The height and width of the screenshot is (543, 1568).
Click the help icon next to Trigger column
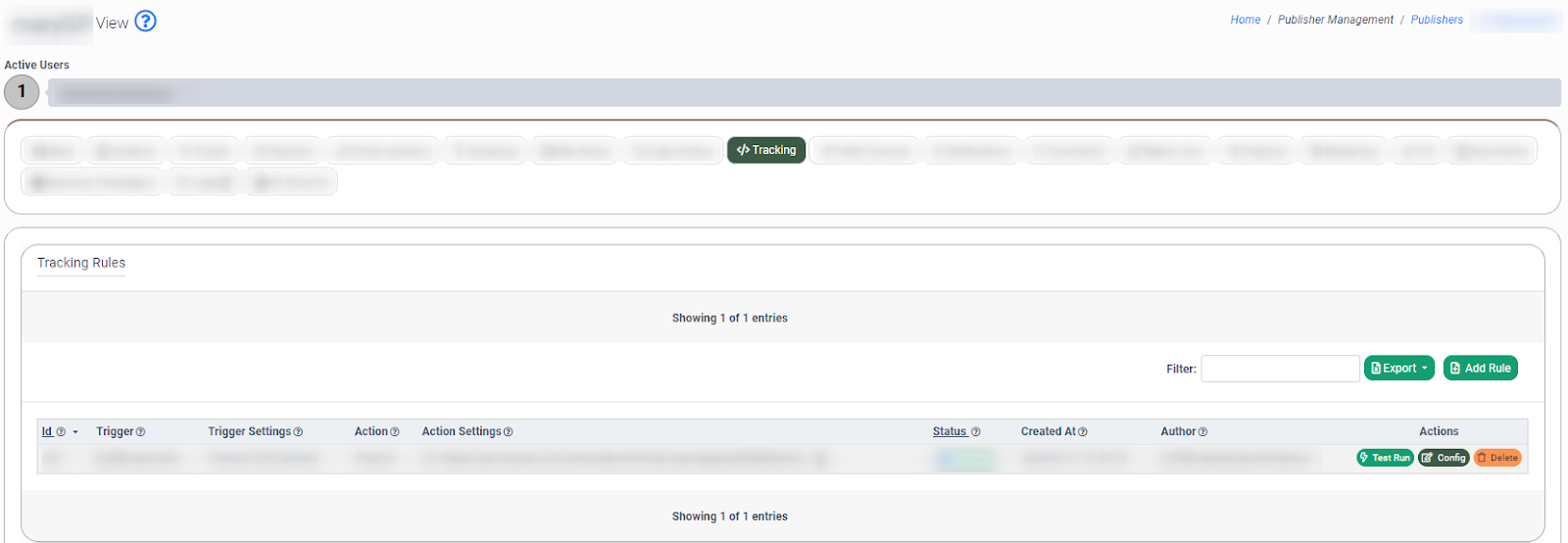(x=140, y=432)
